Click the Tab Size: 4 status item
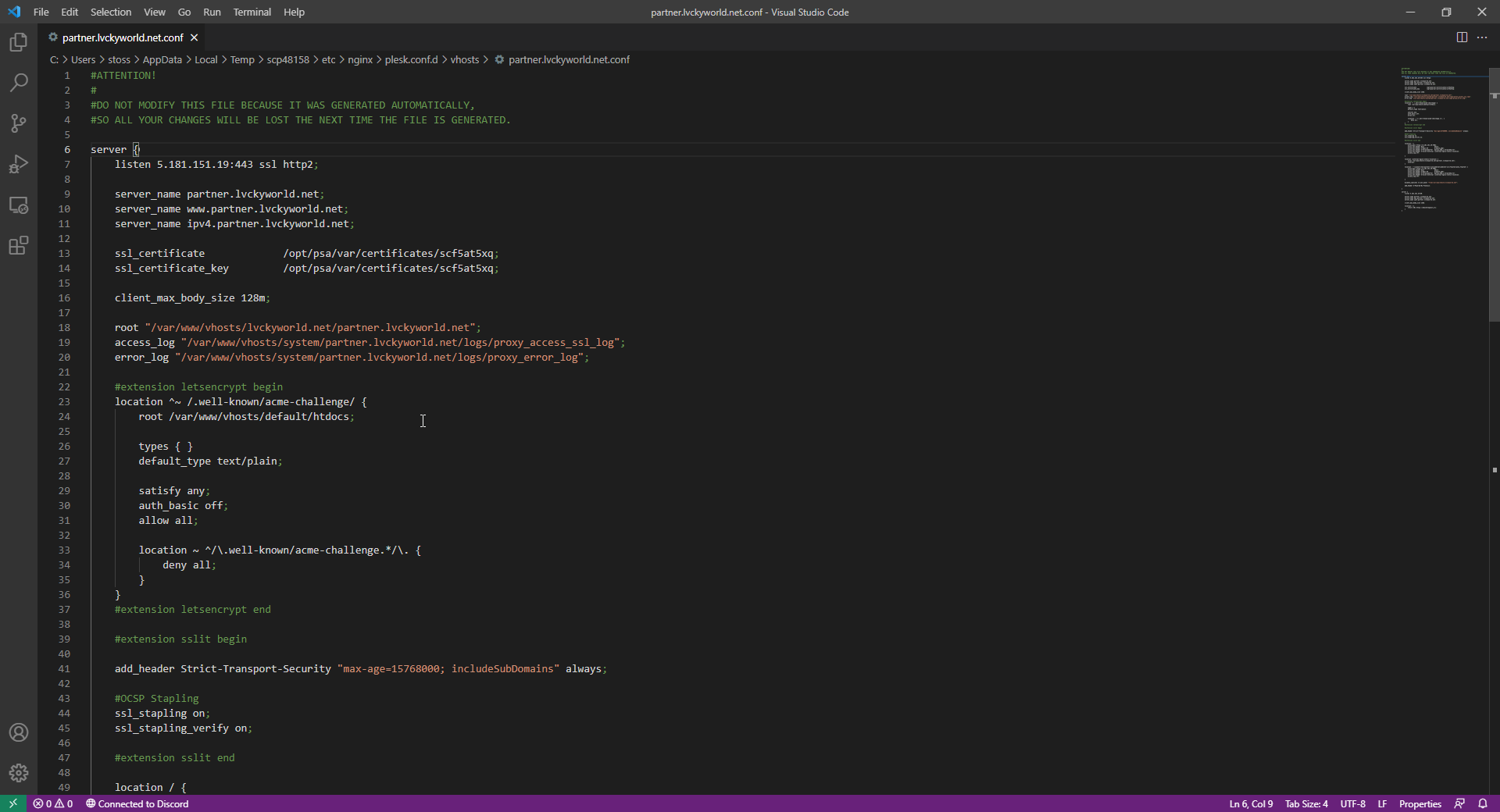 coord(1306,803)
